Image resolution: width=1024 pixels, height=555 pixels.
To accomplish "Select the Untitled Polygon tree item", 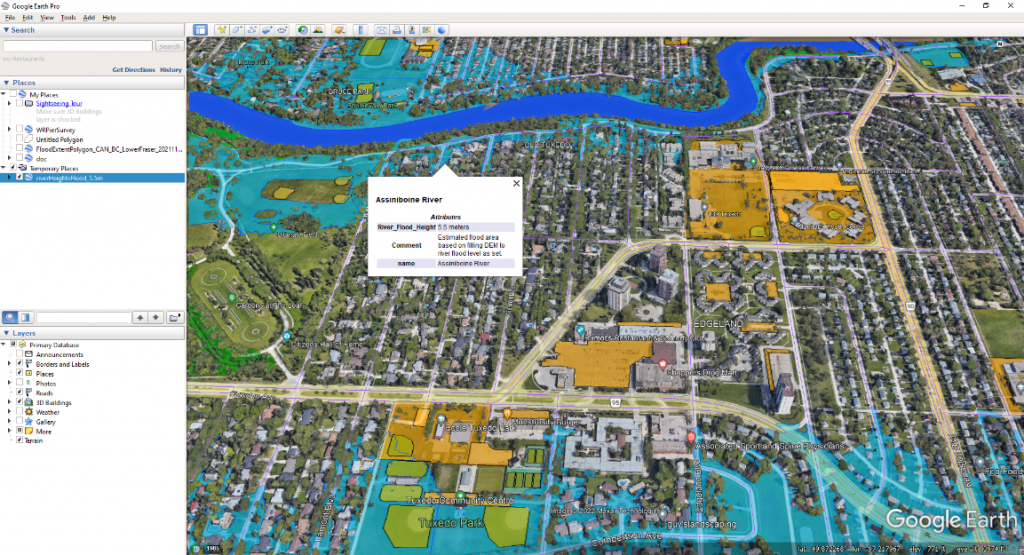I will pos(59,139).
